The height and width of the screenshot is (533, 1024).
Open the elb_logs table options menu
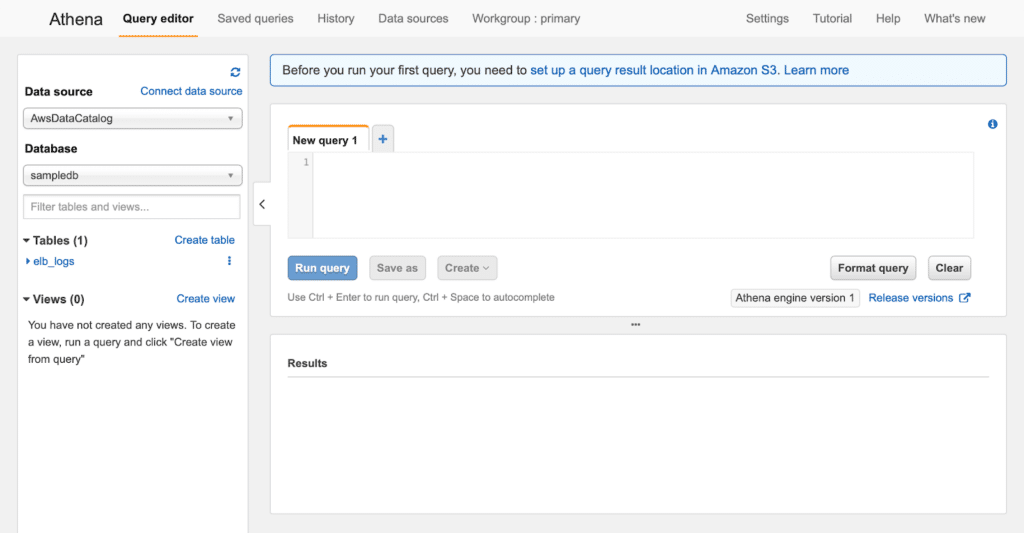[229, 261]
